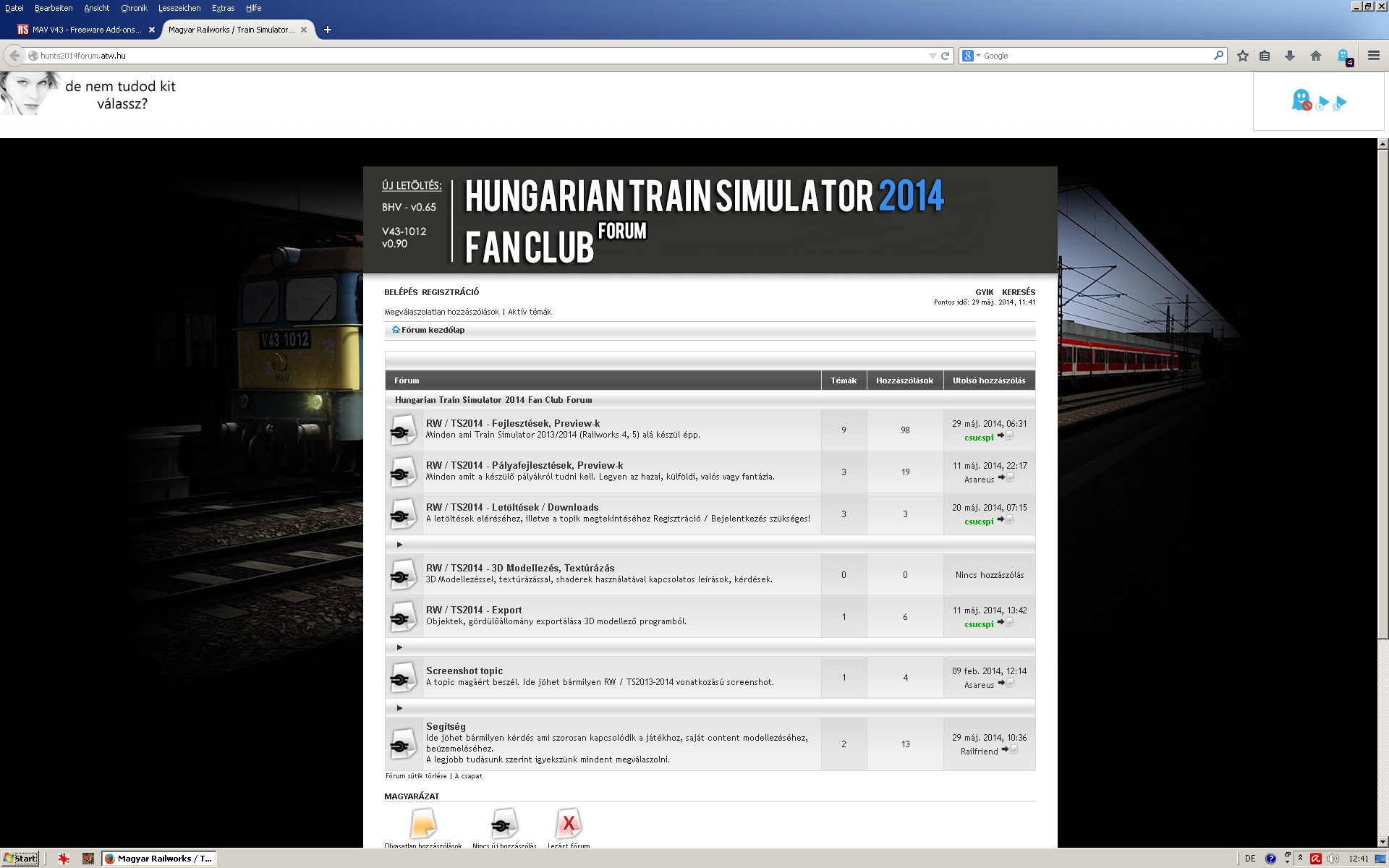Expand the arrow below the Export forum row
The image size is (1389, 868).
399,647
